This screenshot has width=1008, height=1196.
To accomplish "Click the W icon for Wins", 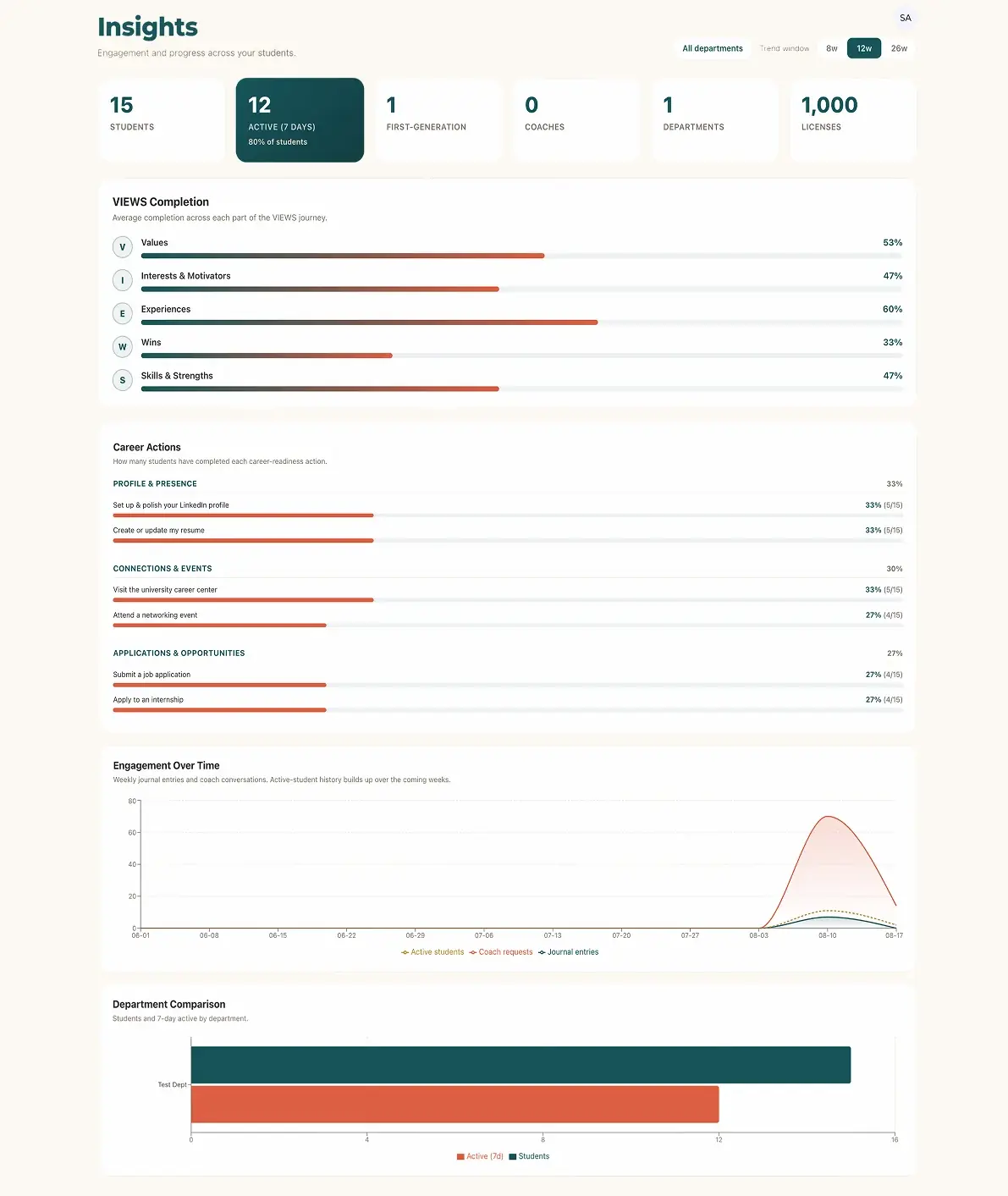I will coord(123,347).
